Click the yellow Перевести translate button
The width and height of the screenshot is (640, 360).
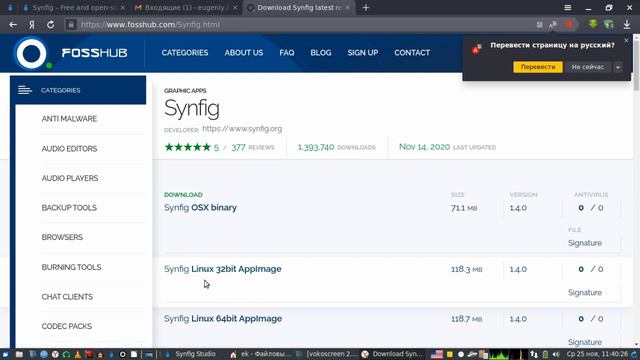click(x=538, y=67)
